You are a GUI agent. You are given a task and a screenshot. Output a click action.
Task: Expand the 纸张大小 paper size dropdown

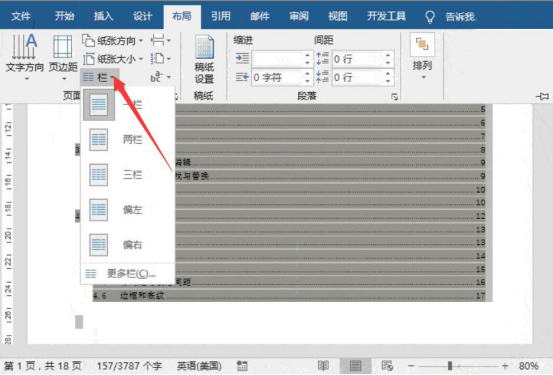113,59
